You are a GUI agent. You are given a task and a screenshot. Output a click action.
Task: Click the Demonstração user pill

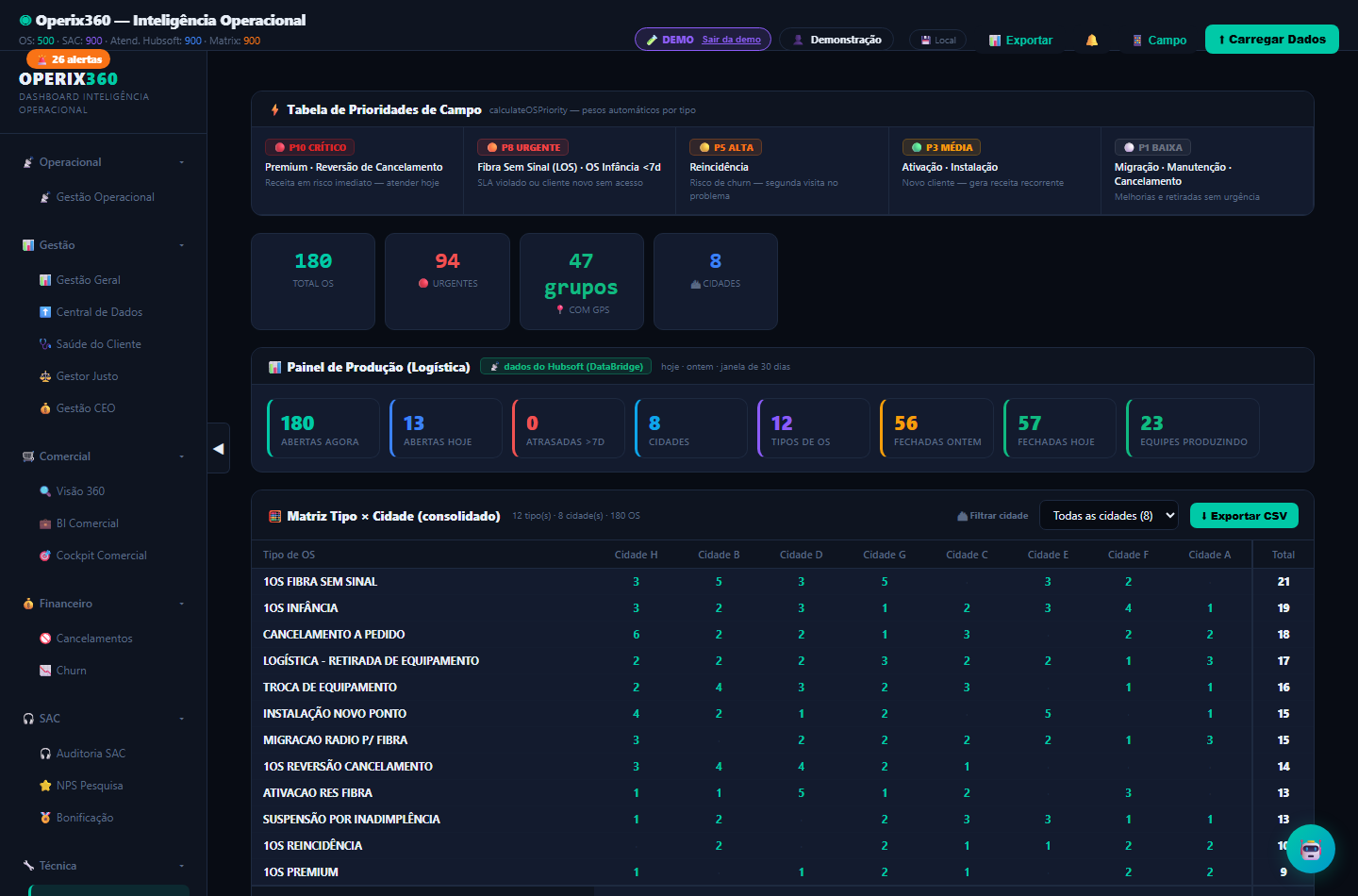pyautogui.click(x=837, y=40)
